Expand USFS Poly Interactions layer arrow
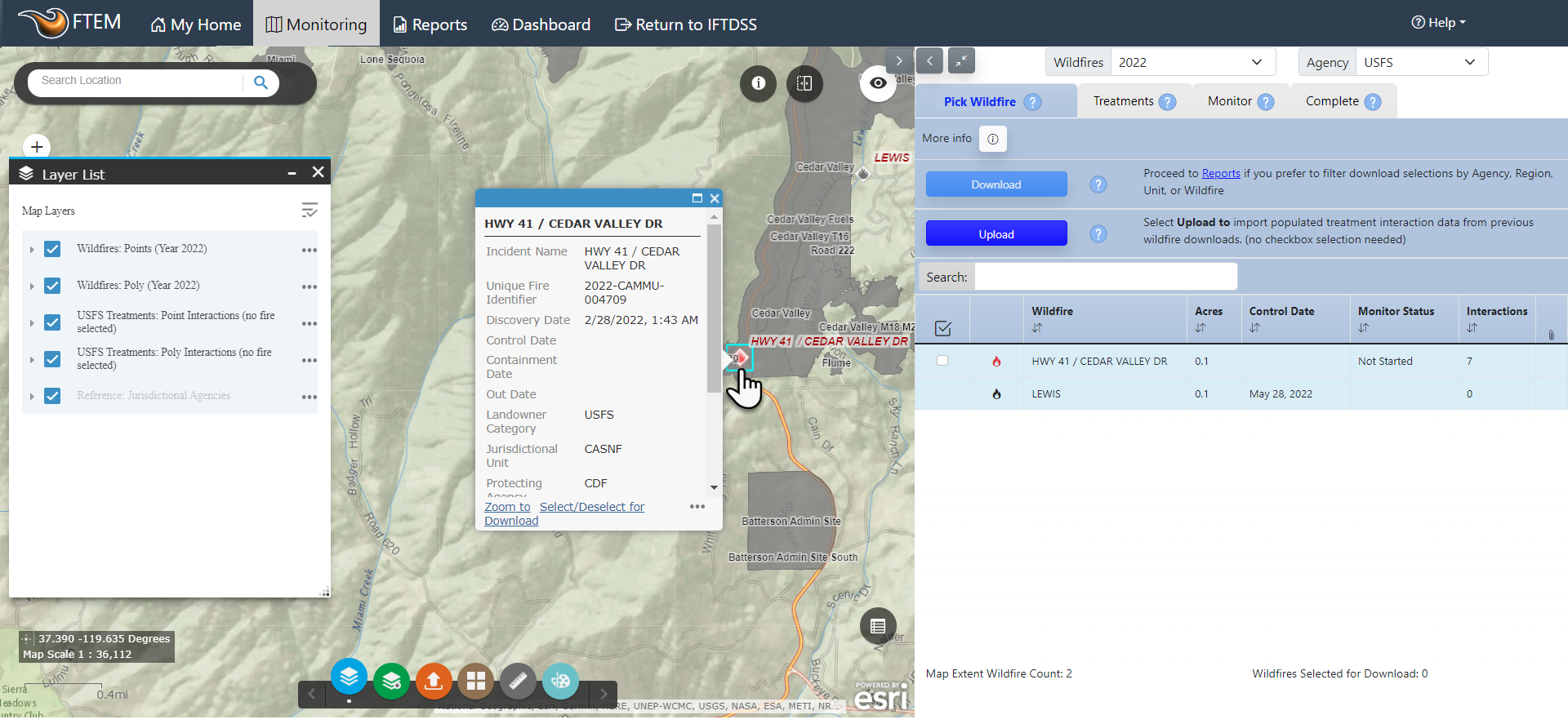1568x724 pixels. pyautogui.click(x=32, y=360)
